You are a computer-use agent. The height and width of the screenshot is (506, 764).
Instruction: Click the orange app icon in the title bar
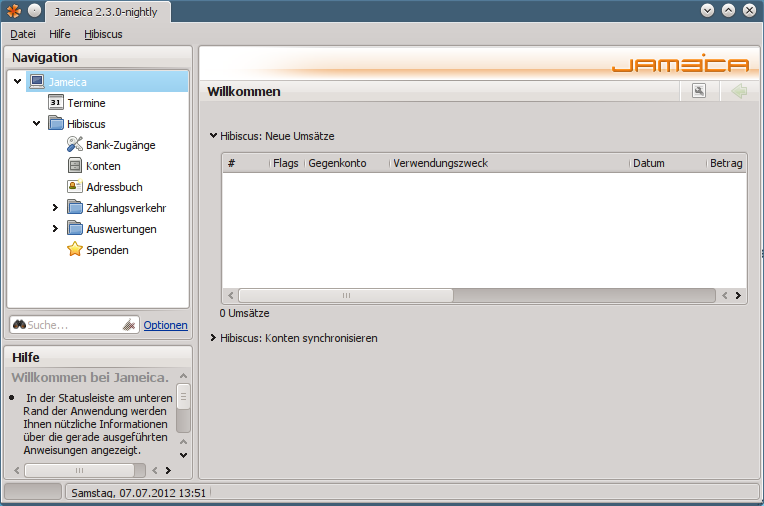click(14, 11)
